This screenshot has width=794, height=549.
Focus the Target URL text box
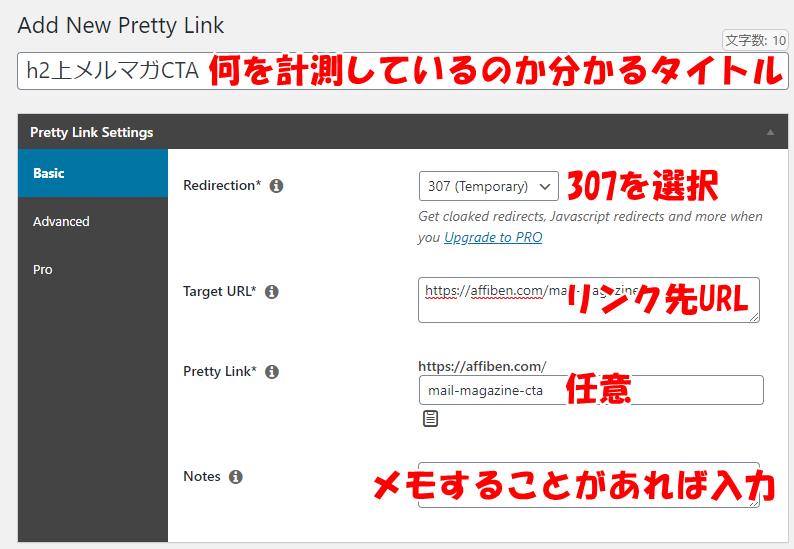490,300
